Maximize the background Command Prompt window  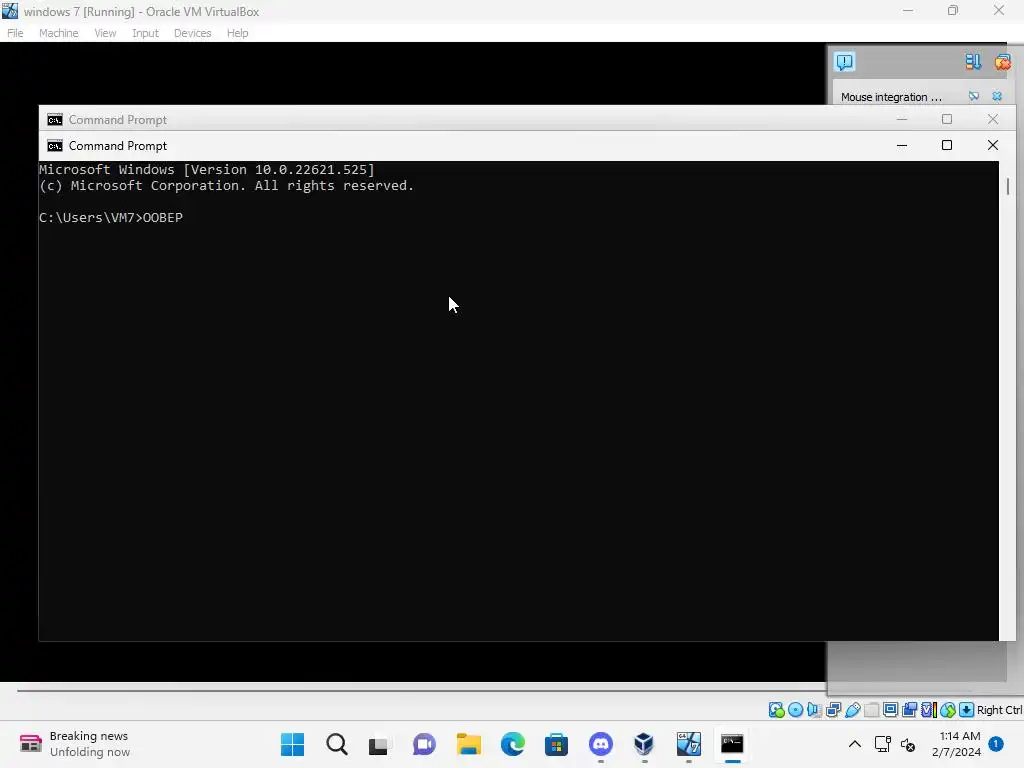[x=947, y=119]
